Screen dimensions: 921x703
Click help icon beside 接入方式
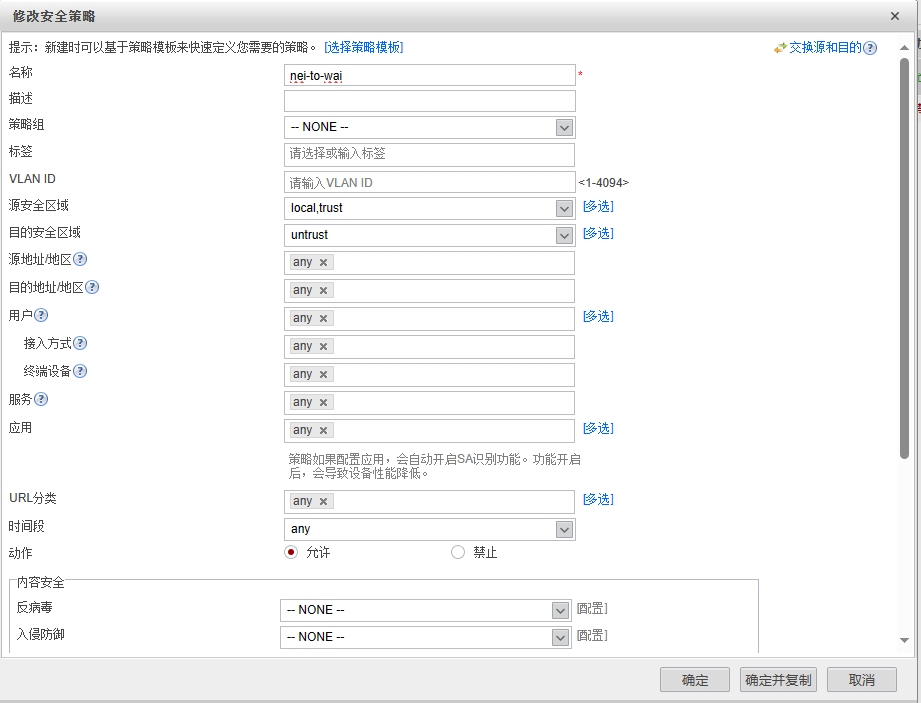click(80, 343)
